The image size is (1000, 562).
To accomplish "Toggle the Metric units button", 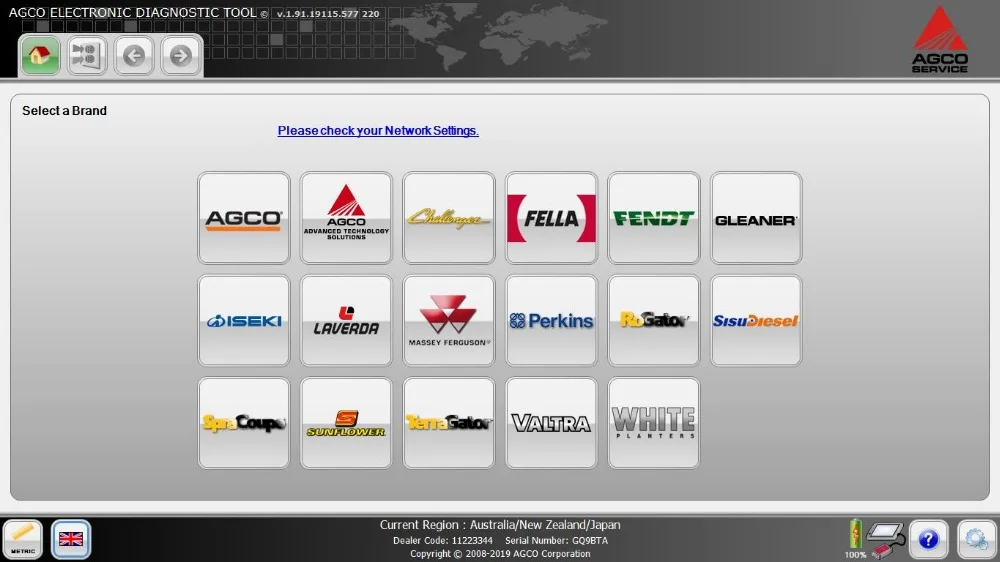I will [23, 540].
